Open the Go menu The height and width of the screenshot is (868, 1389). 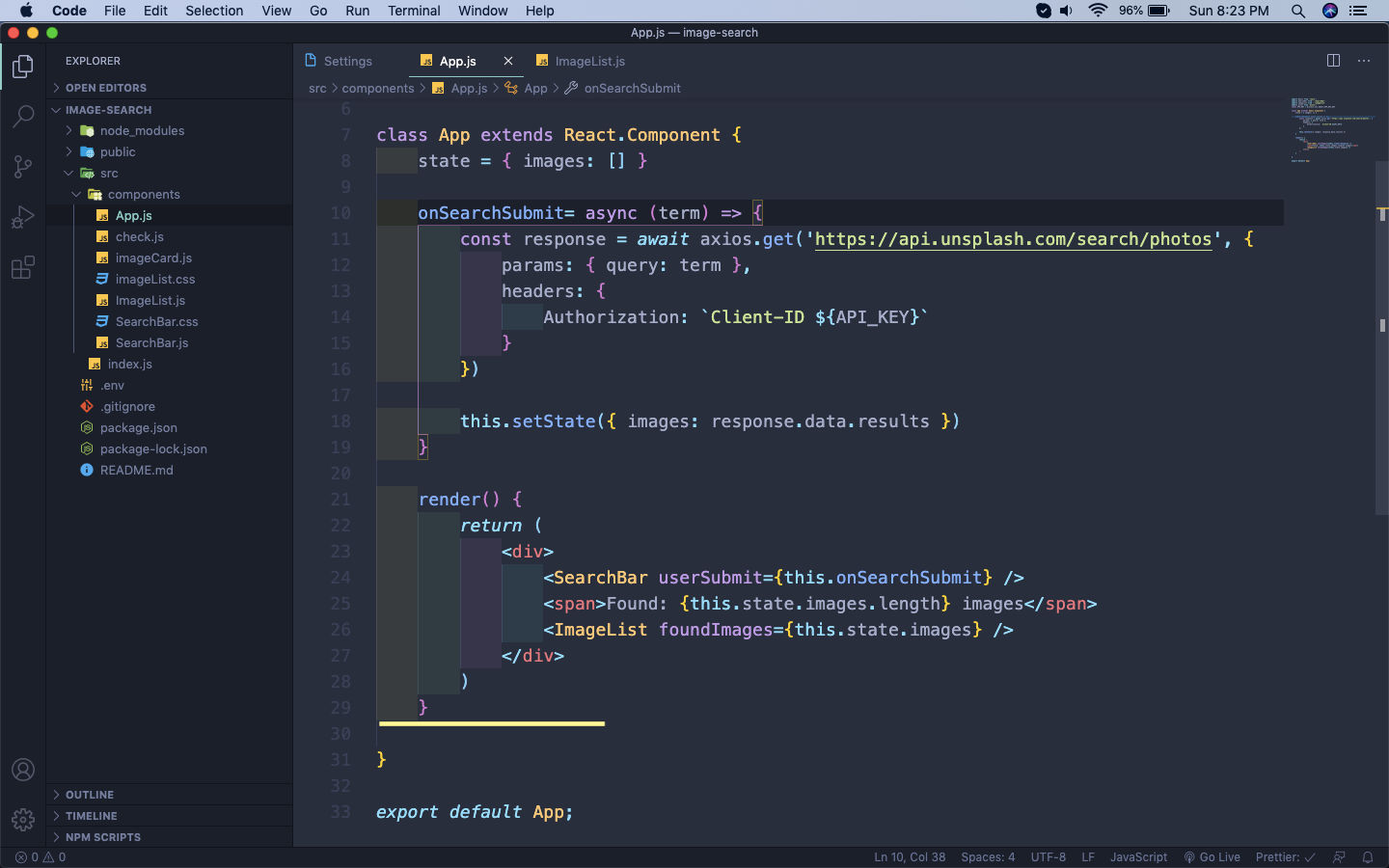click(x=318, y=11)
